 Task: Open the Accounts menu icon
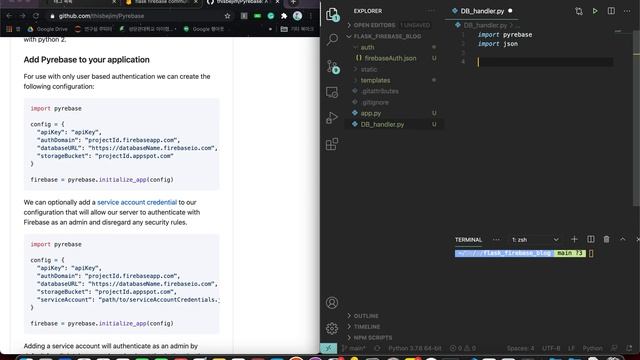click(332, 302)
